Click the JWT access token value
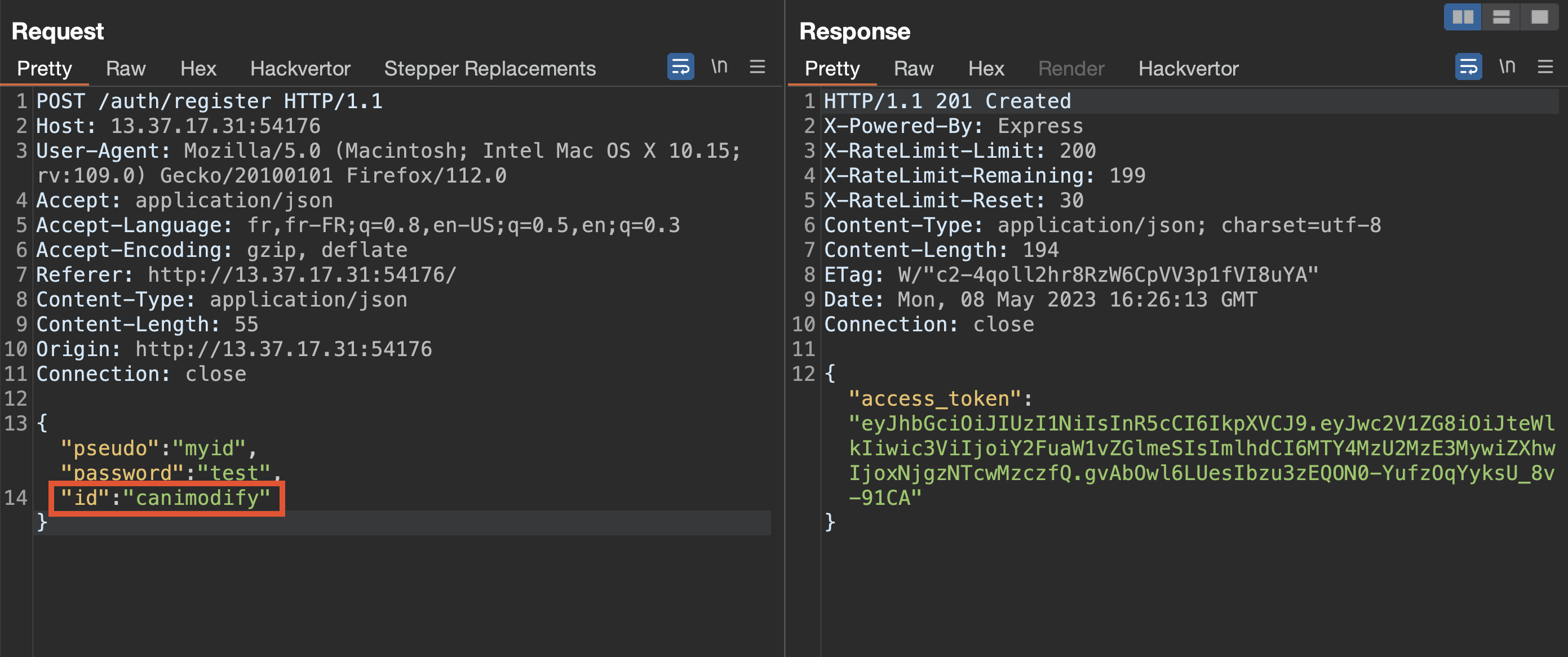Screen dimensions: 1568x657 [x=1202, y=460]
